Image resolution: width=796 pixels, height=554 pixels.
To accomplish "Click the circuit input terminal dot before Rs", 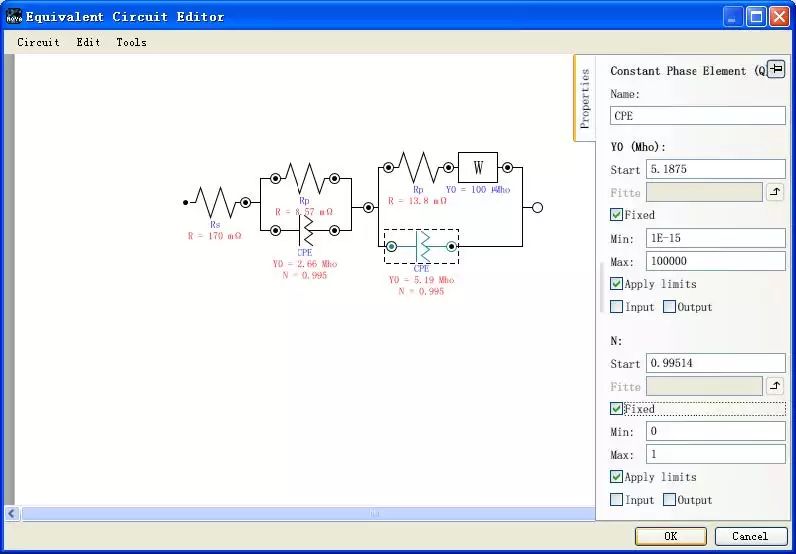I will pos(185,203).
